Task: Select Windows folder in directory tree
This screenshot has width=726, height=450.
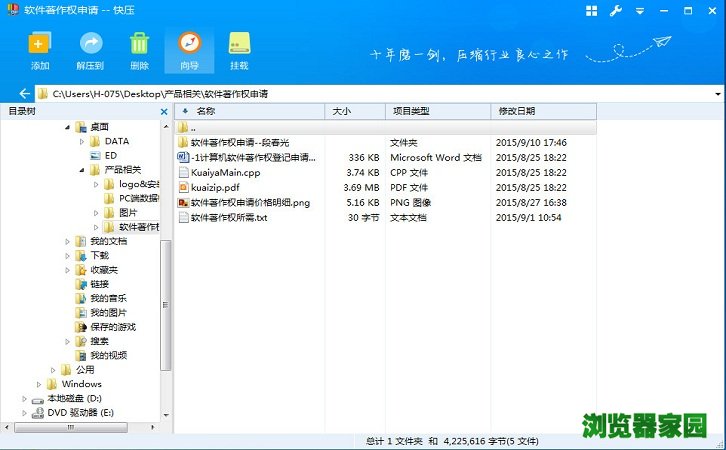Action: click(x=81, y=384)
